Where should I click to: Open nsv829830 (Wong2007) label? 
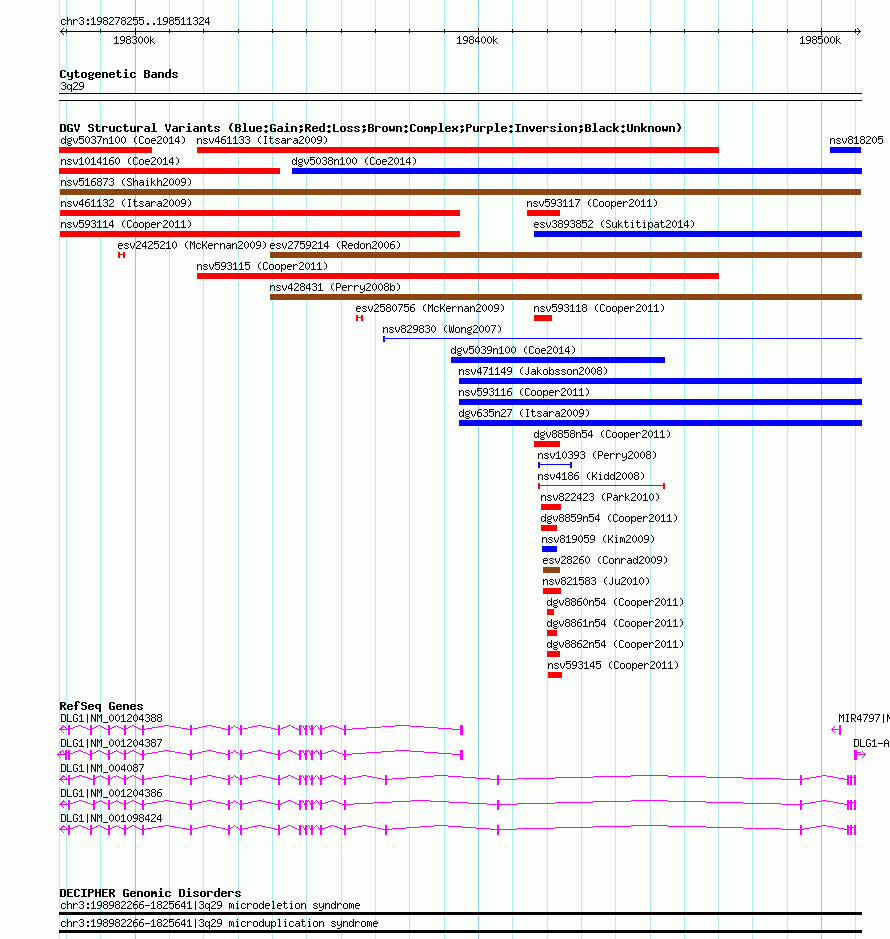[x=442, y=329]
